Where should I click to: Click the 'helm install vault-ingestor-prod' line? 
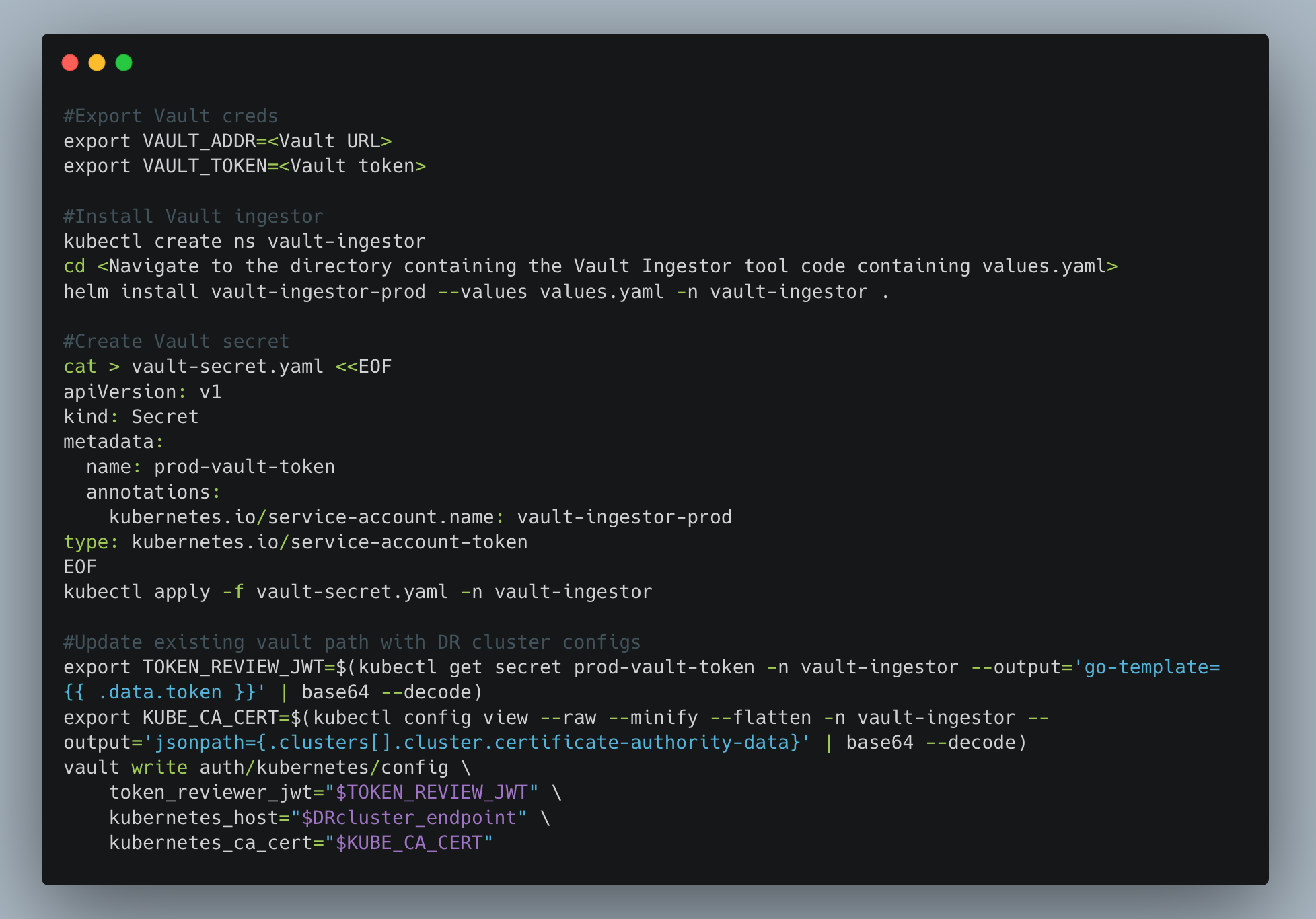point(476,291)
